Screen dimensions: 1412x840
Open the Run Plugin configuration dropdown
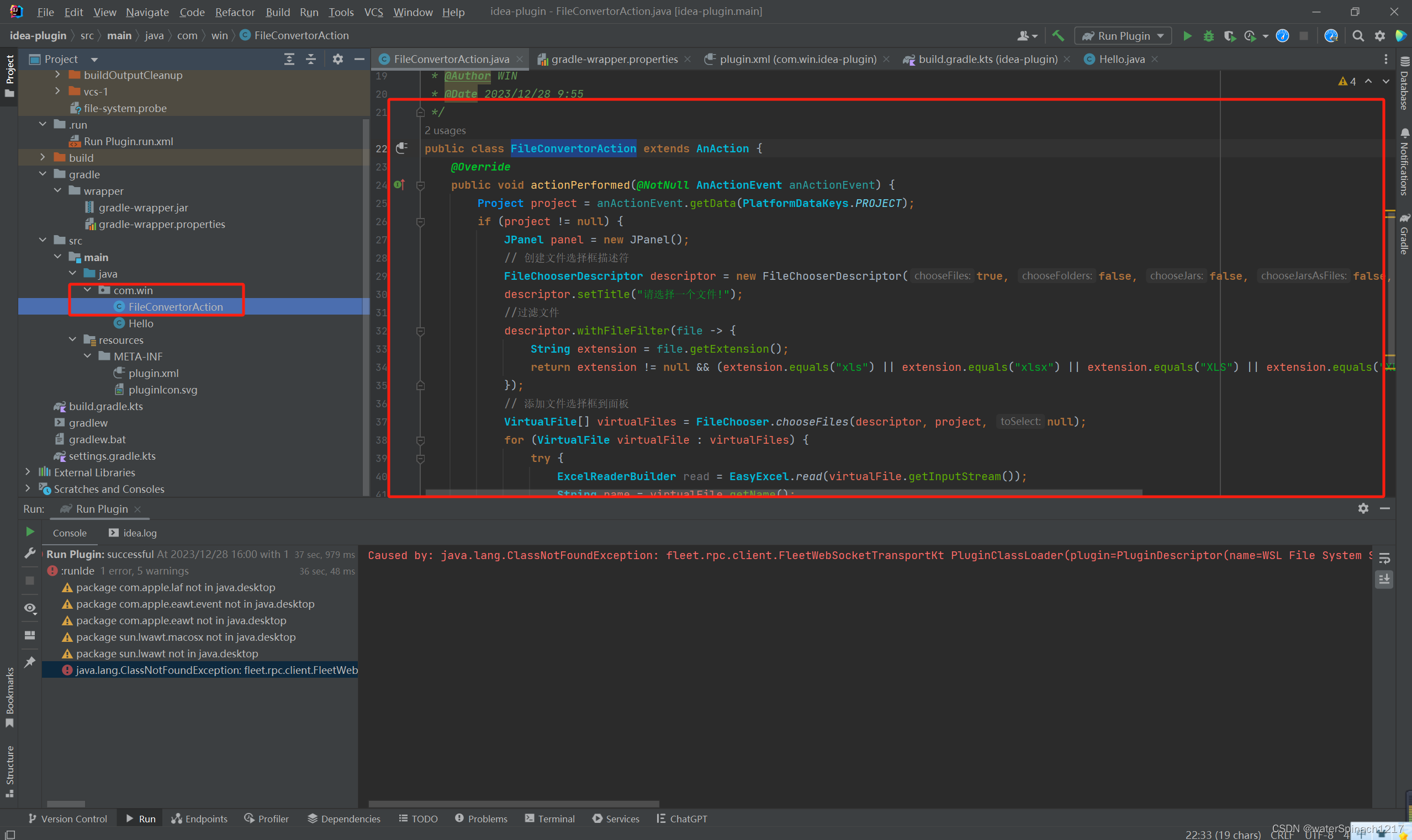[1123, 36]
